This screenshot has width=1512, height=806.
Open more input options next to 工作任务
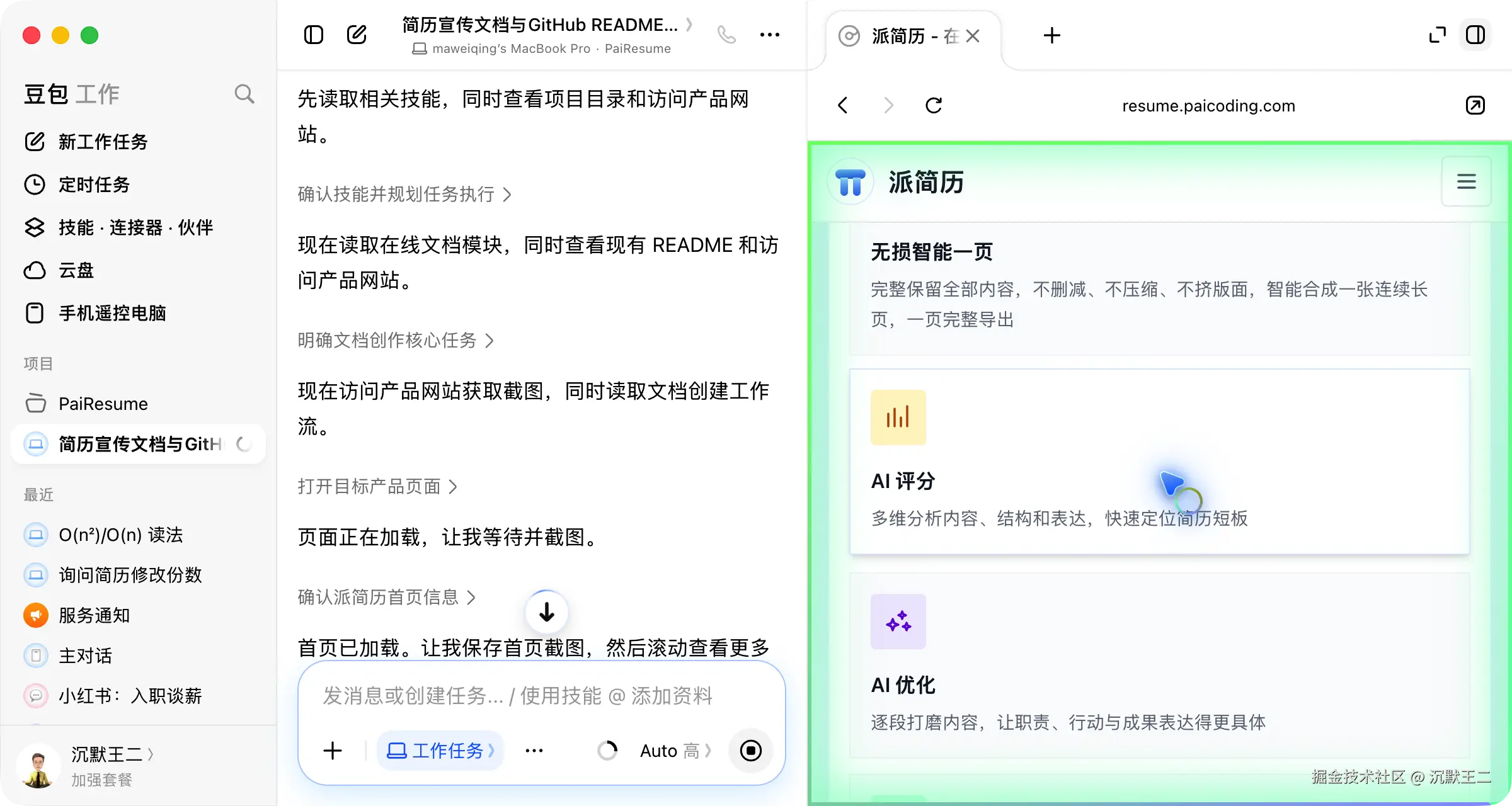click(534, 751)
